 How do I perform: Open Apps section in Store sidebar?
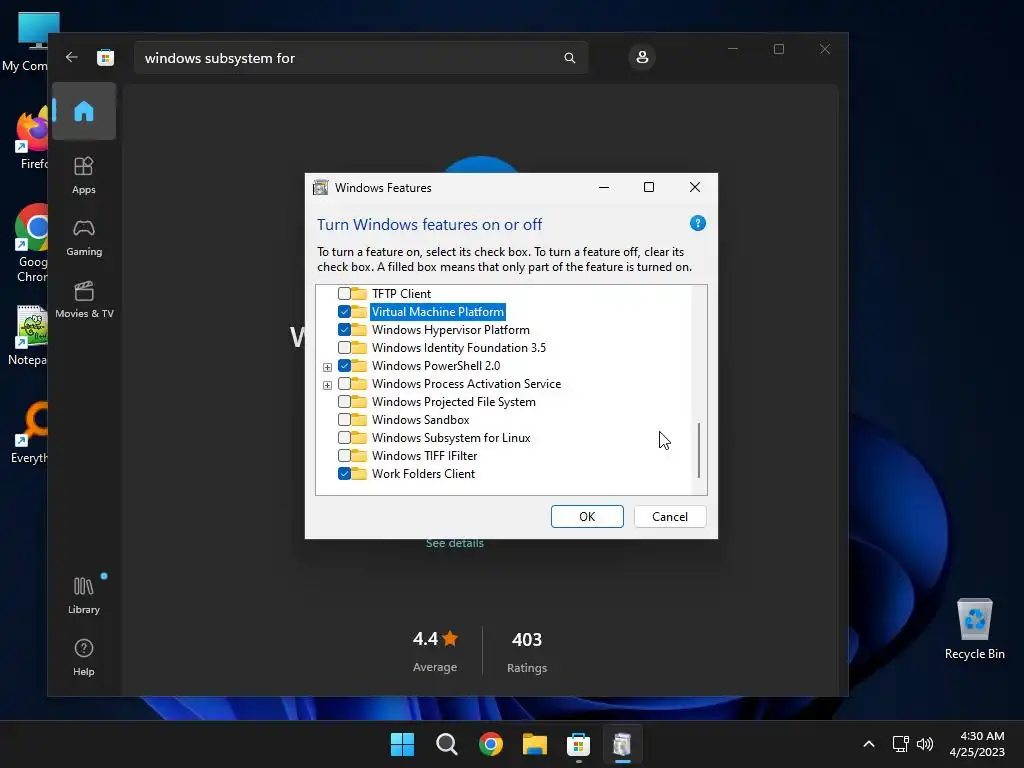click(x=84, y=175)
